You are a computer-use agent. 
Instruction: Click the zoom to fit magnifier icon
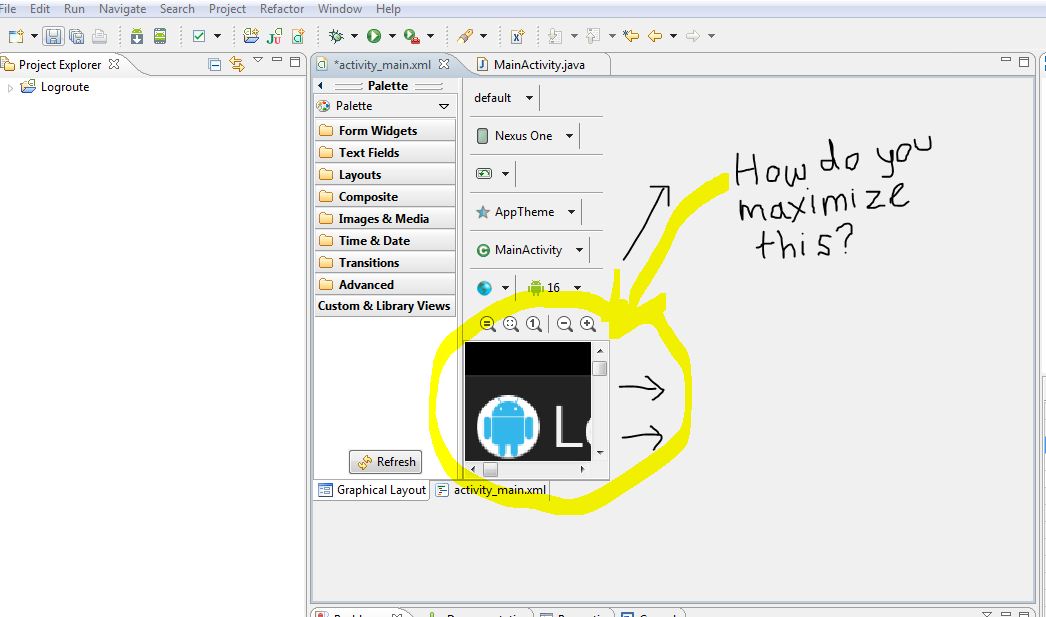tap(511, 324)
